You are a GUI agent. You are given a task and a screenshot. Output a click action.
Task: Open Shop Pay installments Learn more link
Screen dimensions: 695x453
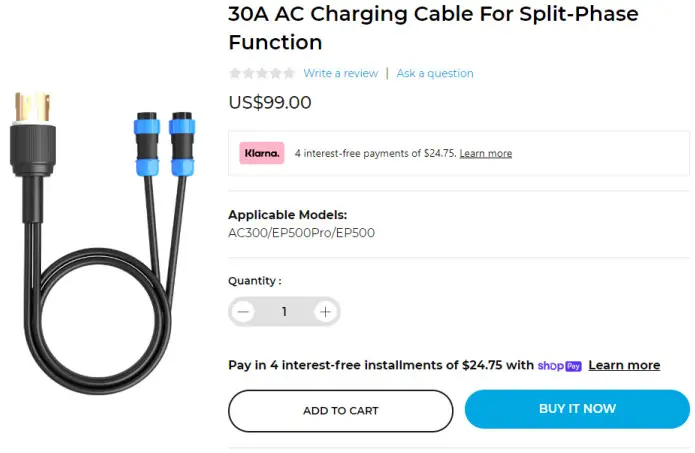[x=624, y=366]
